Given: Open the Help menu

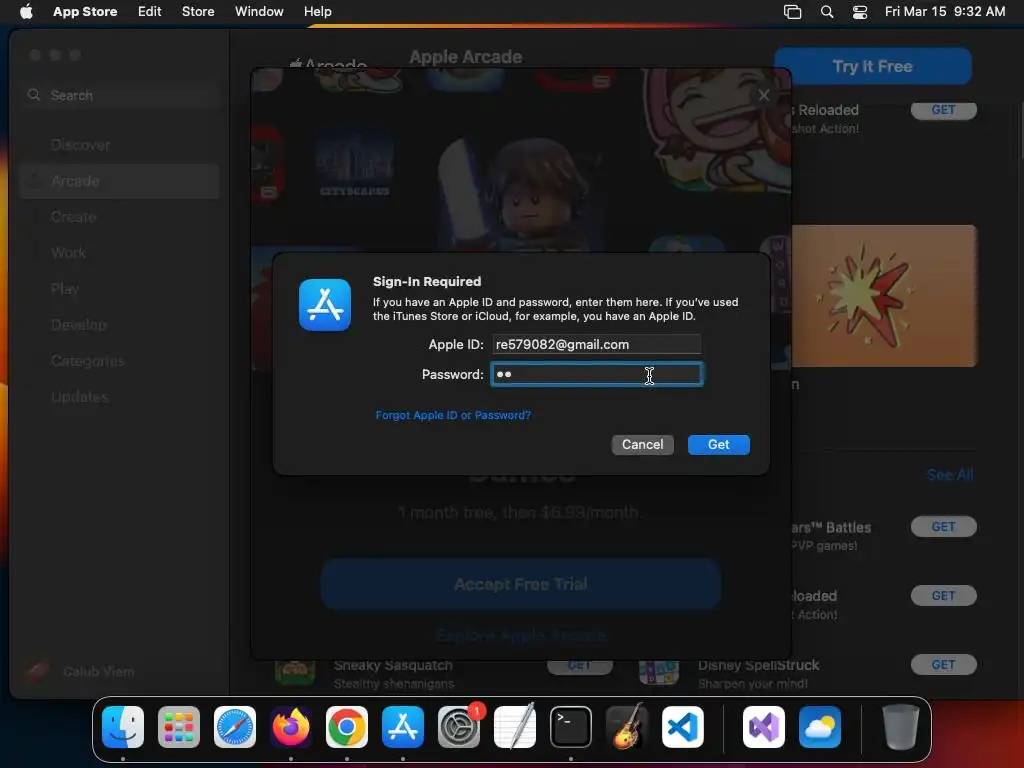Looking at the screenshot, I should point(317,12).
